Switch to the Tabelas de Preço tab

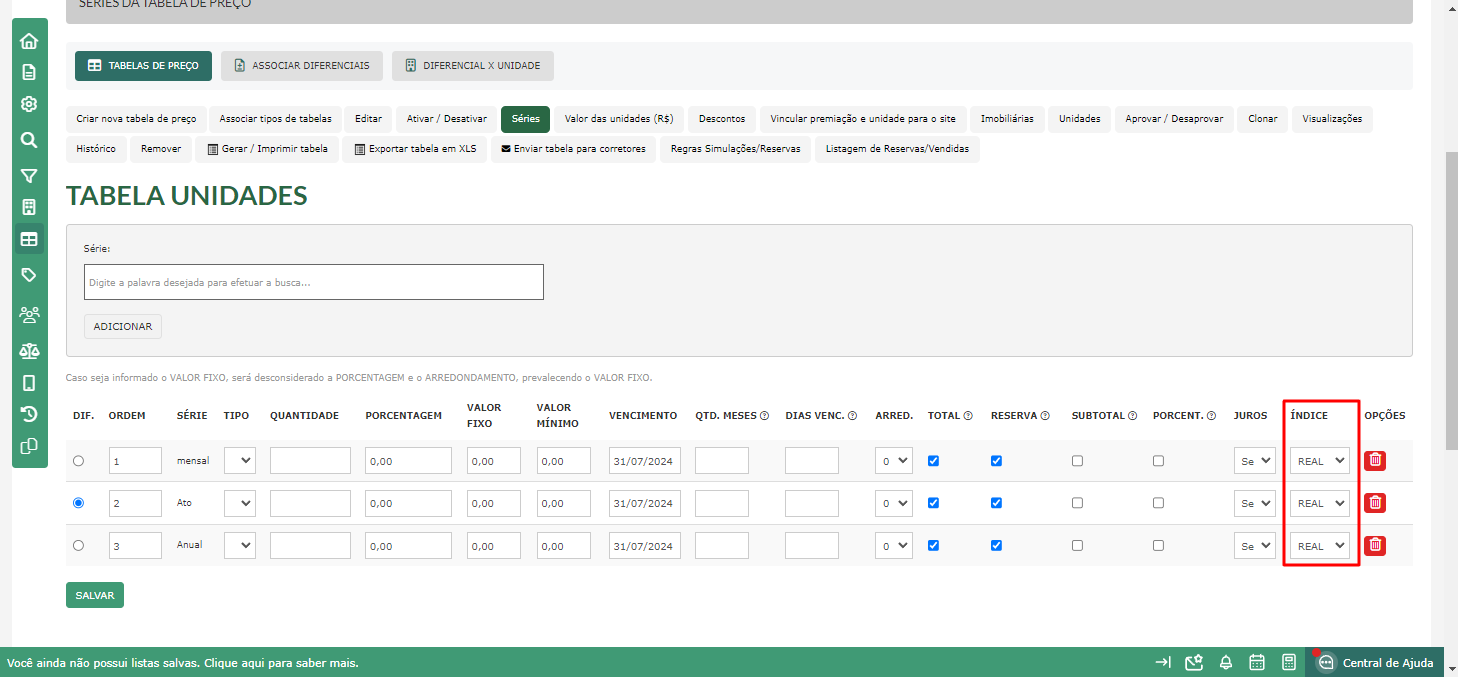(143, 66)
